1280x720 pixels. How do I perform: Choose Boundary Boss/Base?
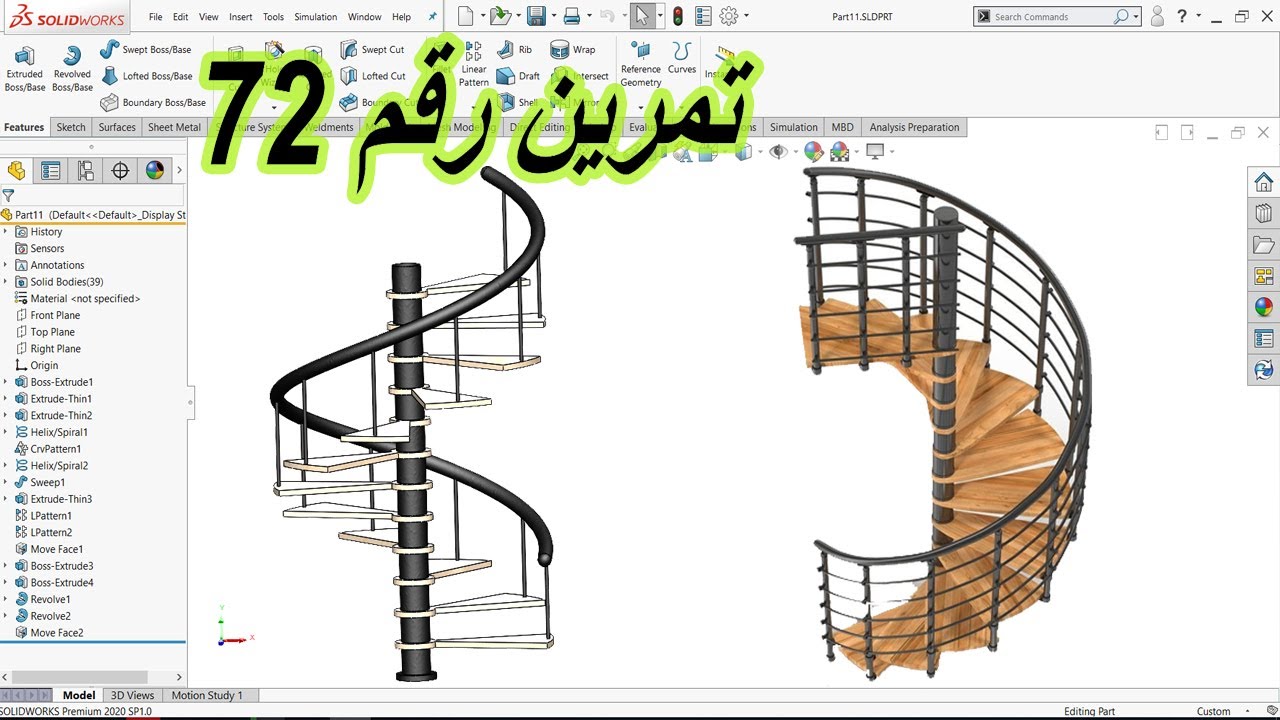pos(152,102)
